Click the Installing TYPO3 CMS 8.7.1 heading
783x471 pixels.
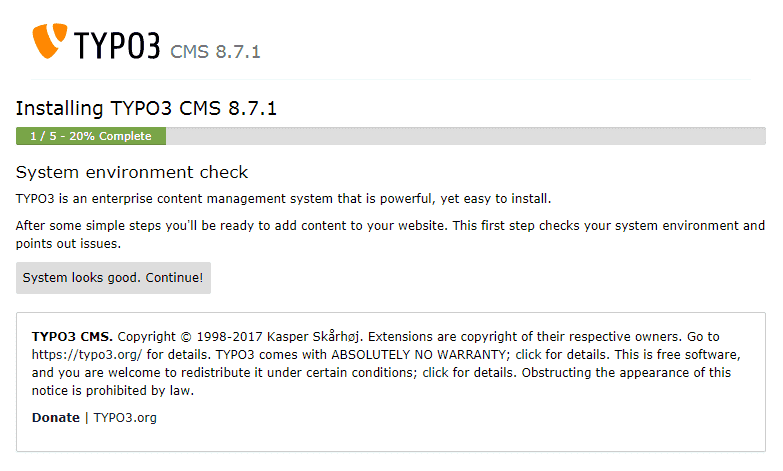(x=146, y=108)
